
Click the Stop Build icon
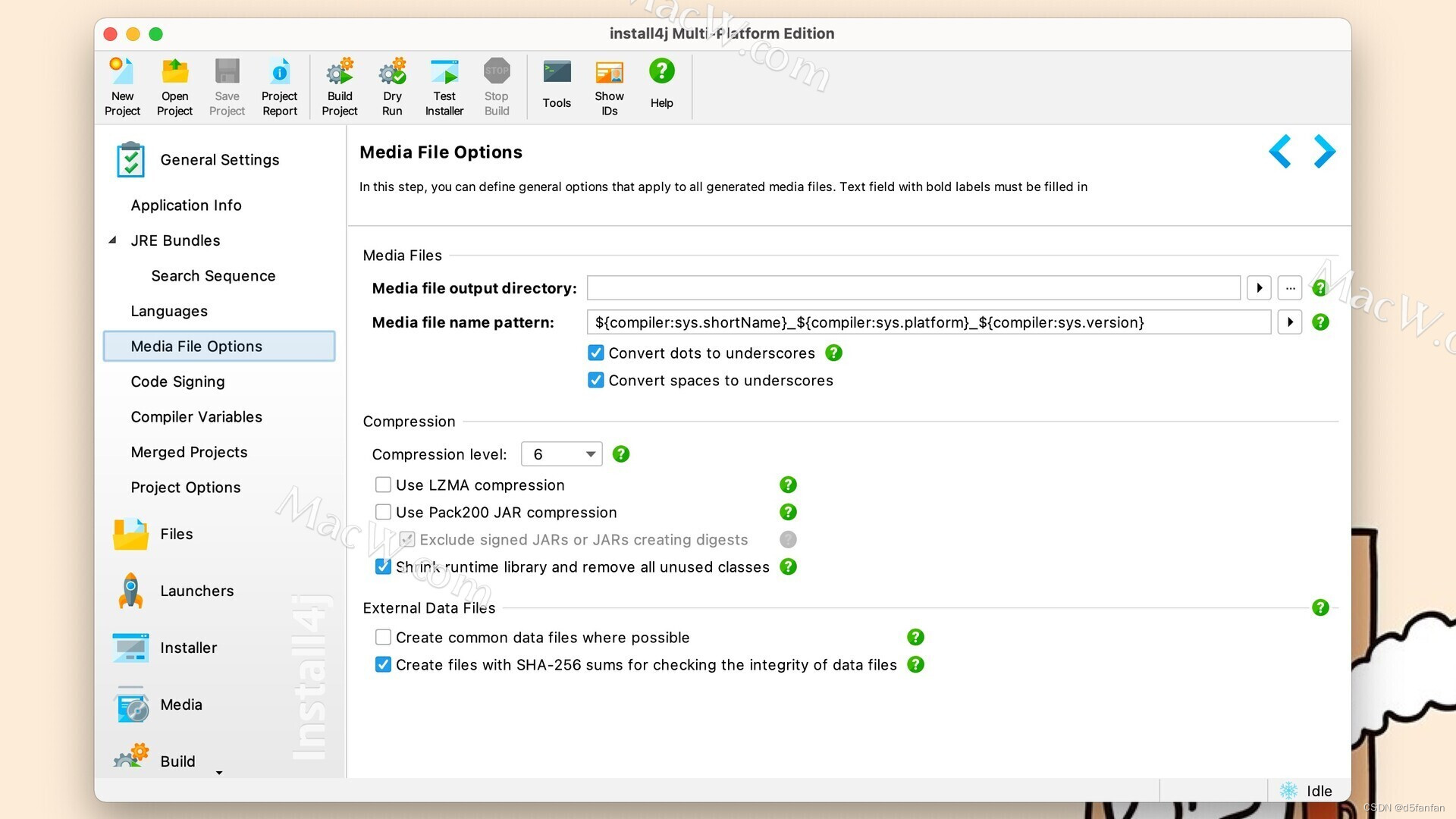coord(496,83)
